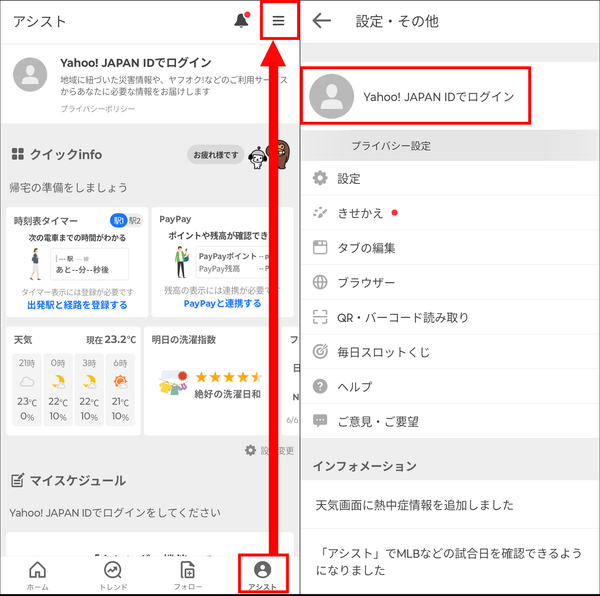Tap Yahoo! JAPAN IDでログイン heading on the アシスト screen
The height and width of the screenshot is (596, 600).
pos(136,63)
